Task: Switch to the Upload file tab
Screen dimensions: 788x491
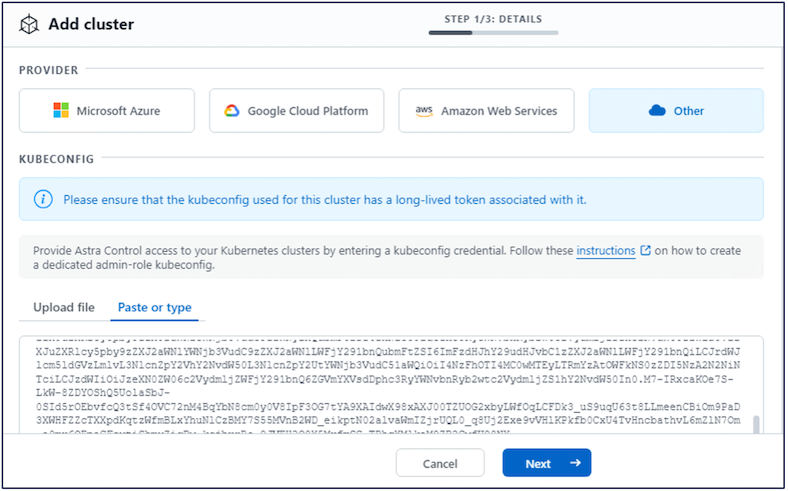Action: (x=64, y=307)
